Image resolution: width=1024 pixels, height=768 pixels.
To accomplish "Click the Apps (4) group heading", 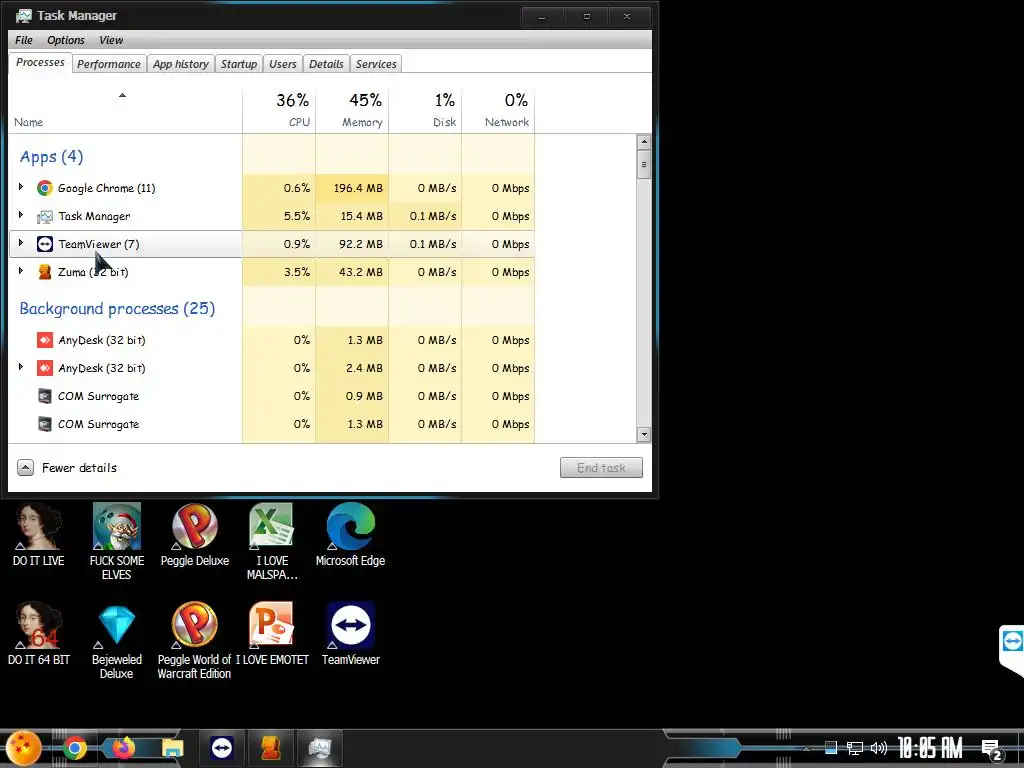I will (x=52, y=157).
